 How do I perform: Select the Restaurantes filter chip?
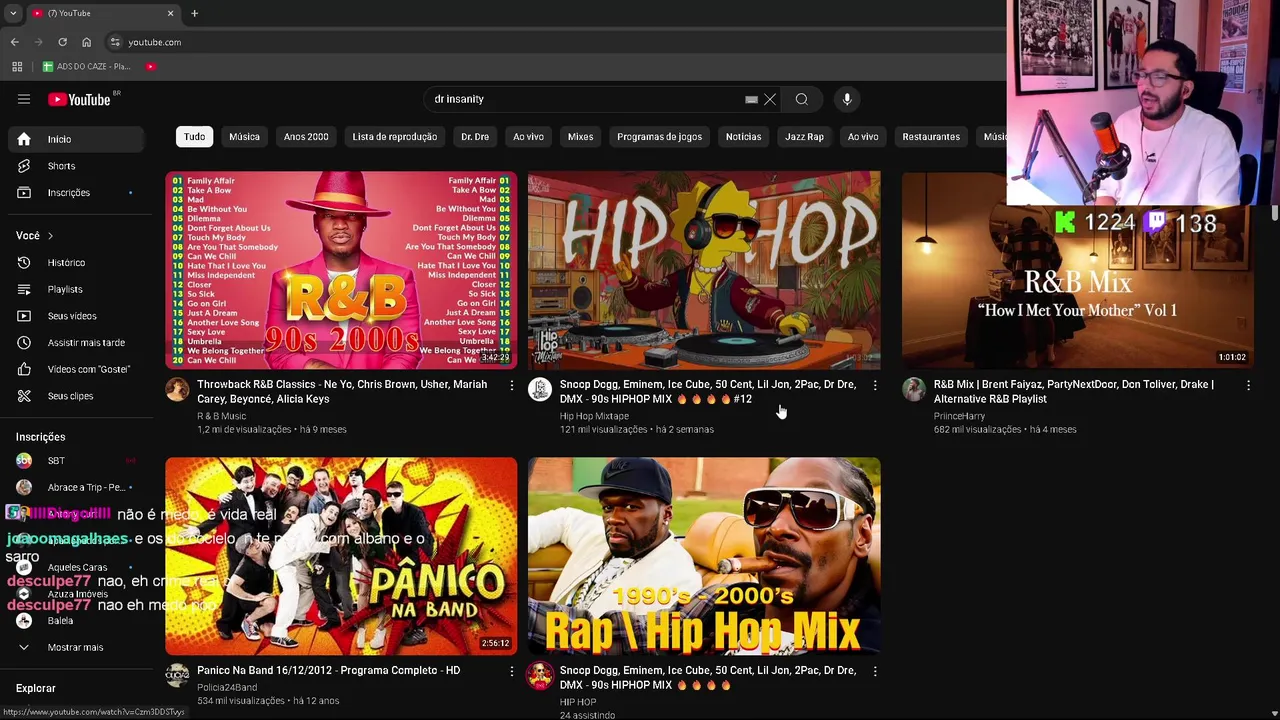(x=931, y=137)
